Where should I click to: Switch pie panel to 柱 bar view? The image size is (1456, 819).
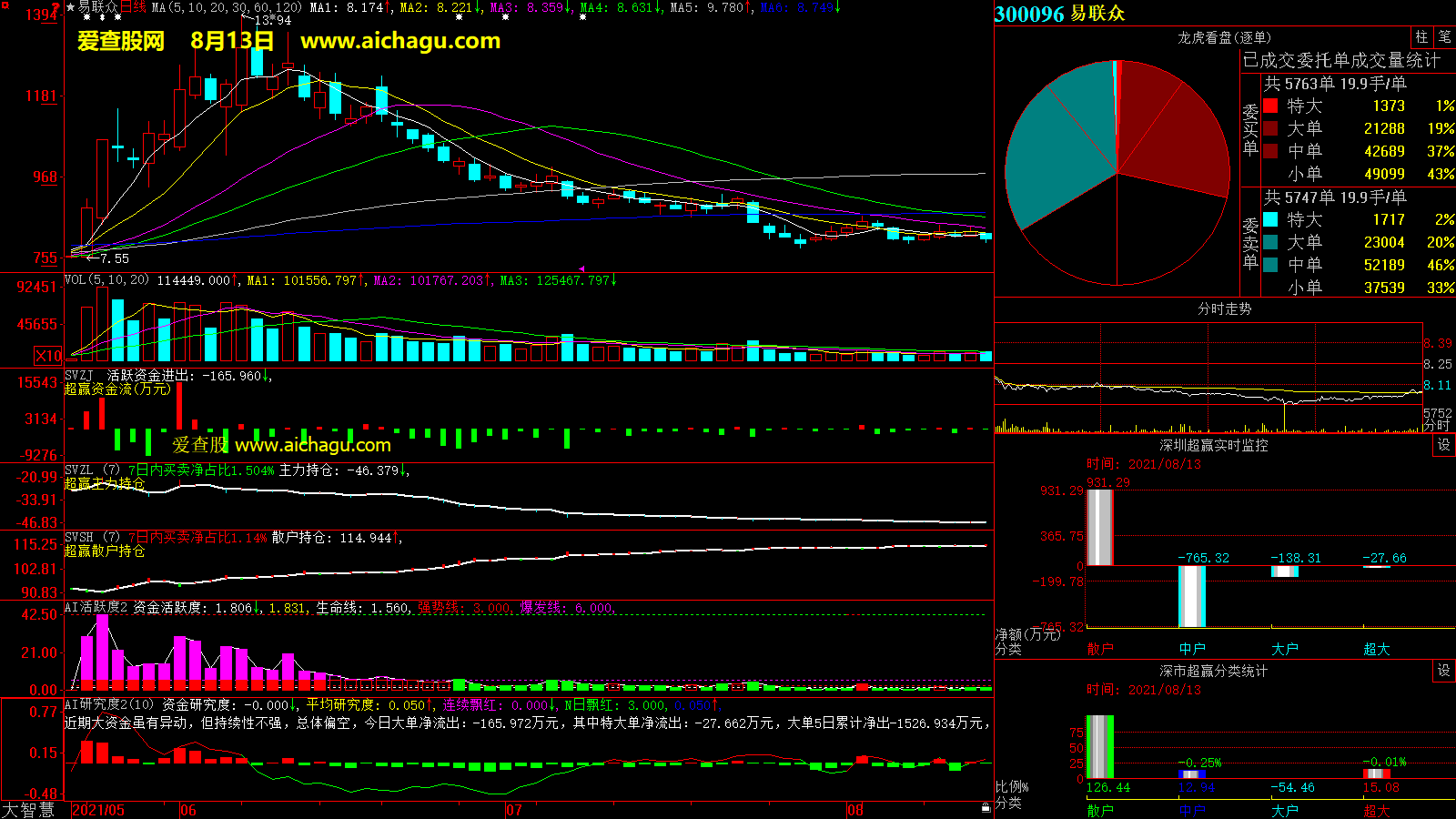1421,37
